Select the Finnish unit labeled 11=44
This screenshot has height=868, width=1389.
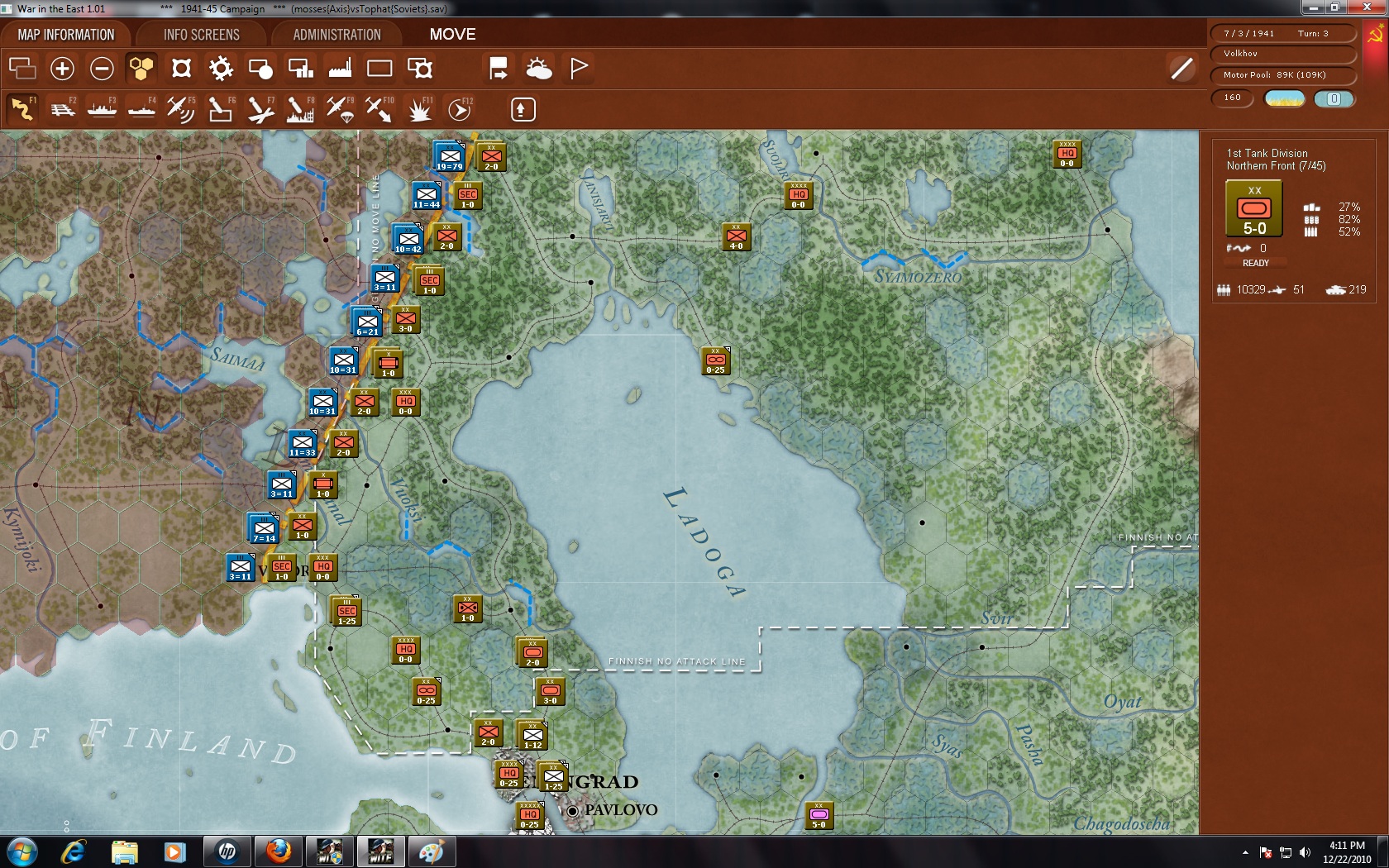pos(427,196)
